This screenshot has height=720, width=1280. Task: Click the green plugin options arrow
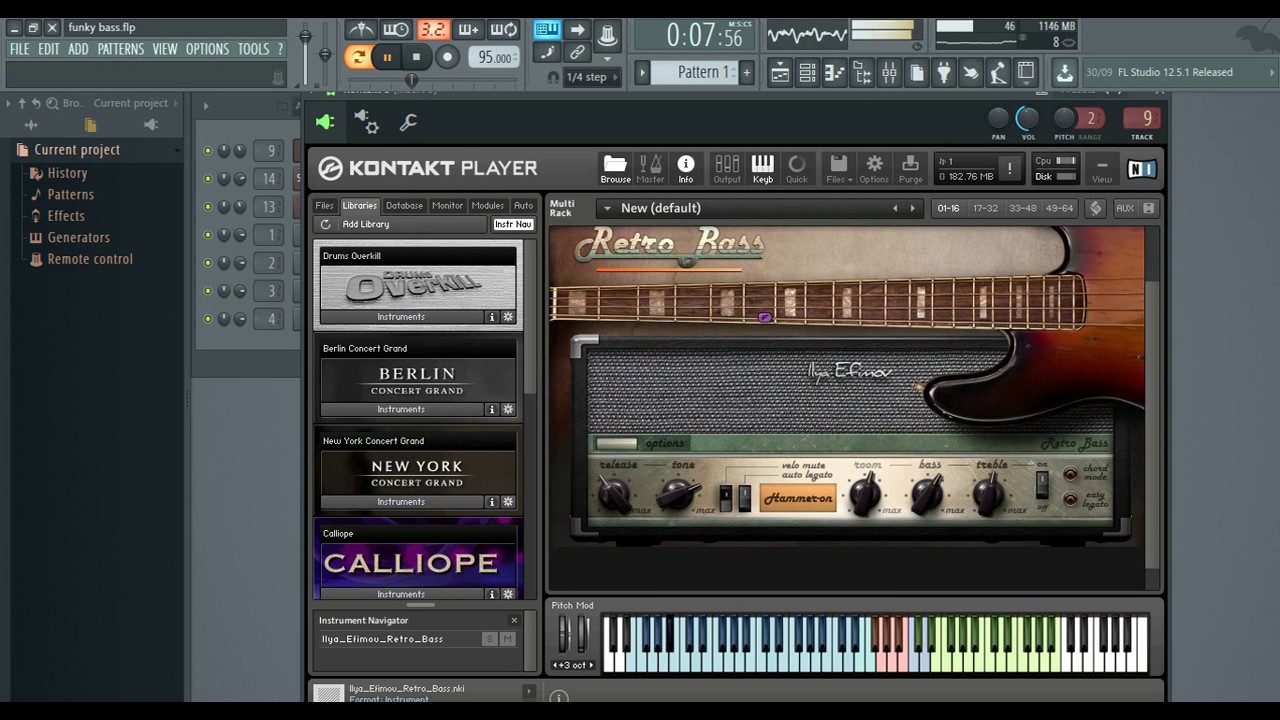tap(325, 122)
